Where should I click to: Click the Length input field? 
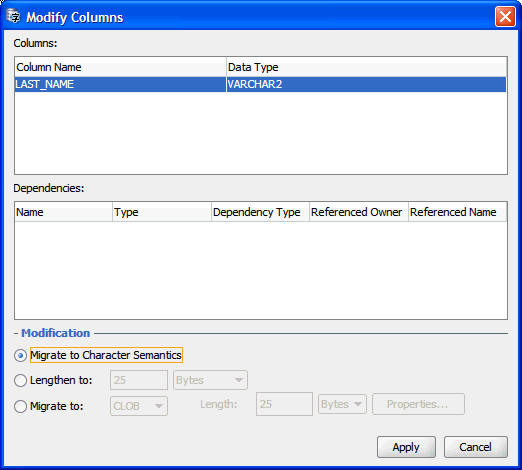[284, 404]
